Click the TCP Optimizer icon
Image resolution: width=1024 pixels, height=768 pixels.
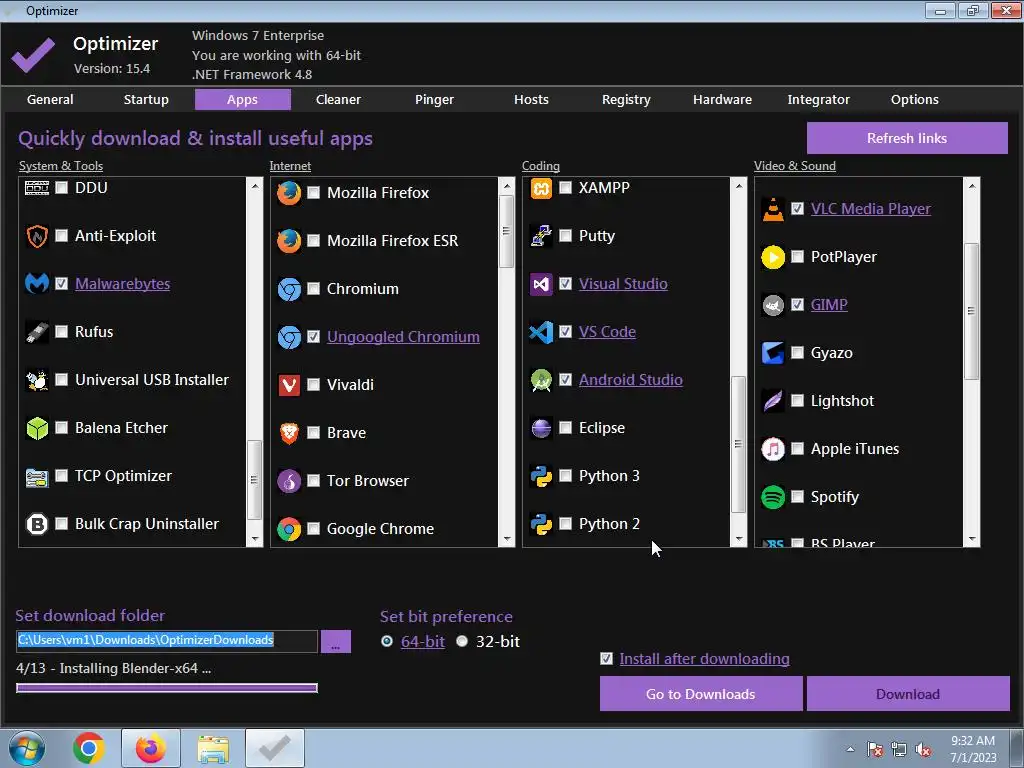coord(37,476)
